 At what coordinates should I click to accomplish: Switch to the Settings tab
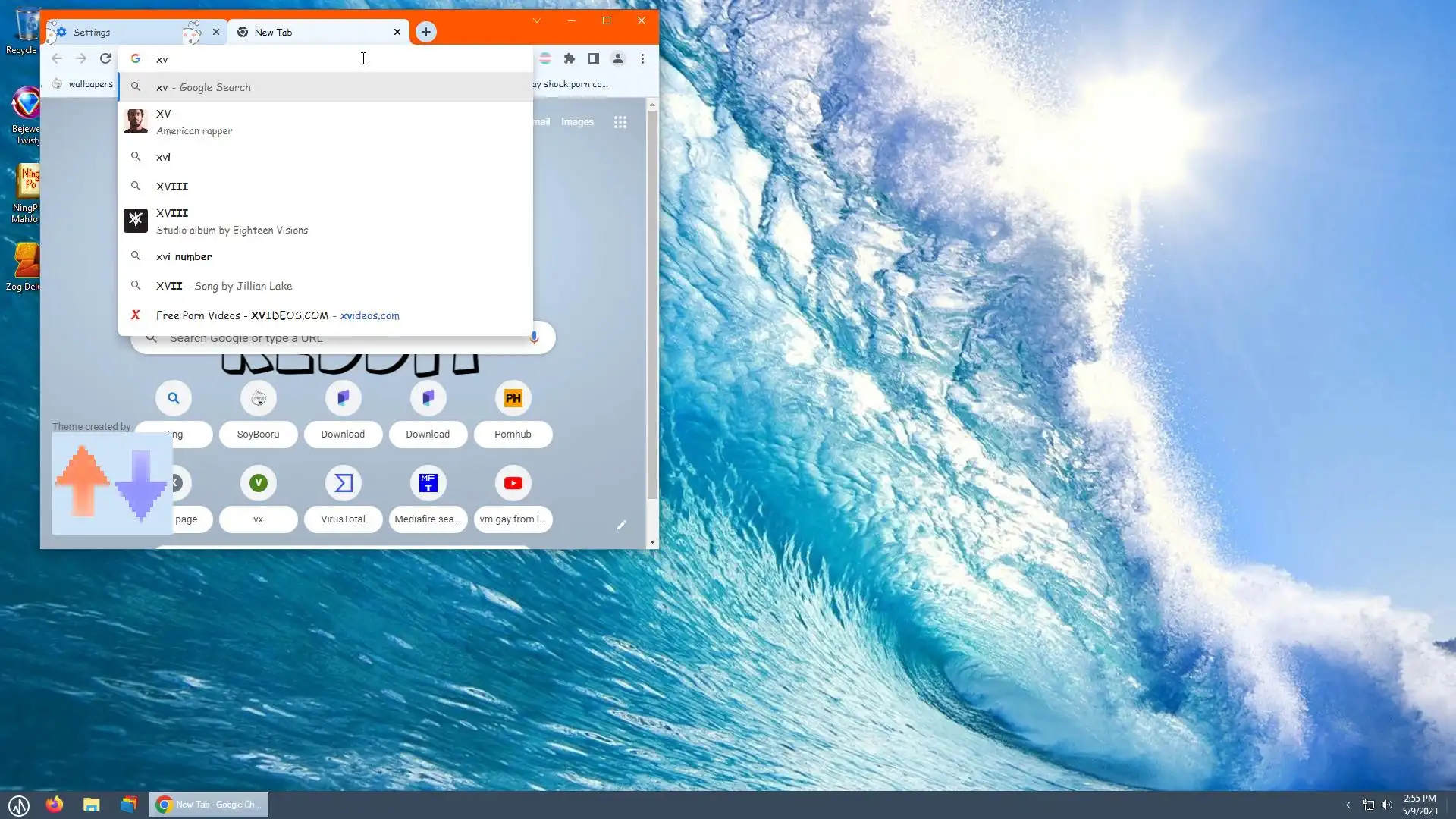click(121, 32)
